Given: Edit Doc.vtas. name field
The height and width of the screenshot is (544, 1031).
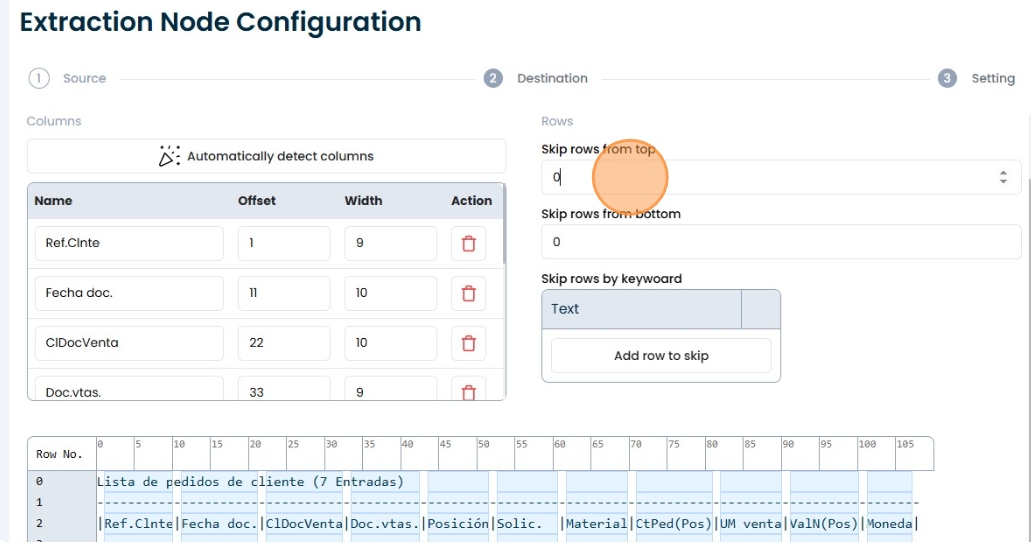Looking at the screenshot, I should click(130, 389).
